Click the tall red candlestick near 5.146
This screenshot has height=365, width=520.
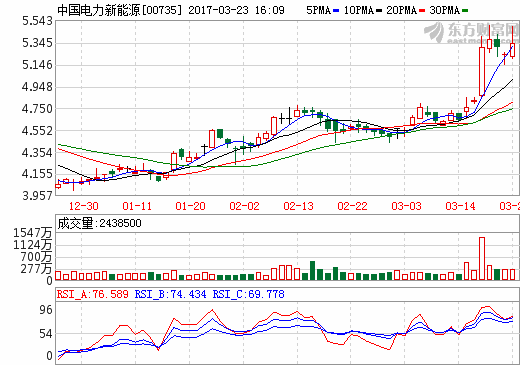click(482, 71)
